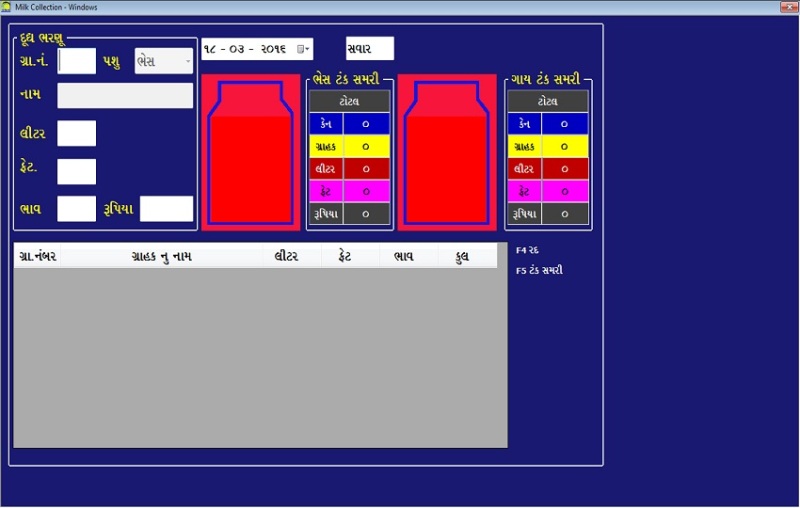The height and width of the screenshot is (508, 800).
Task: Click રૂપિયા value cell in ગાય ટંક સમરી
Action: tap(565, 214)
